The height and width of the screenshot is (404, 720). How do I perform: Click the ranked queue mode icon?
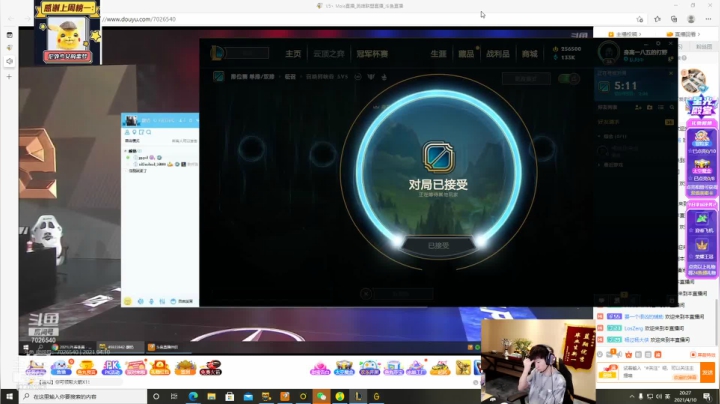(x=219, y=76)
